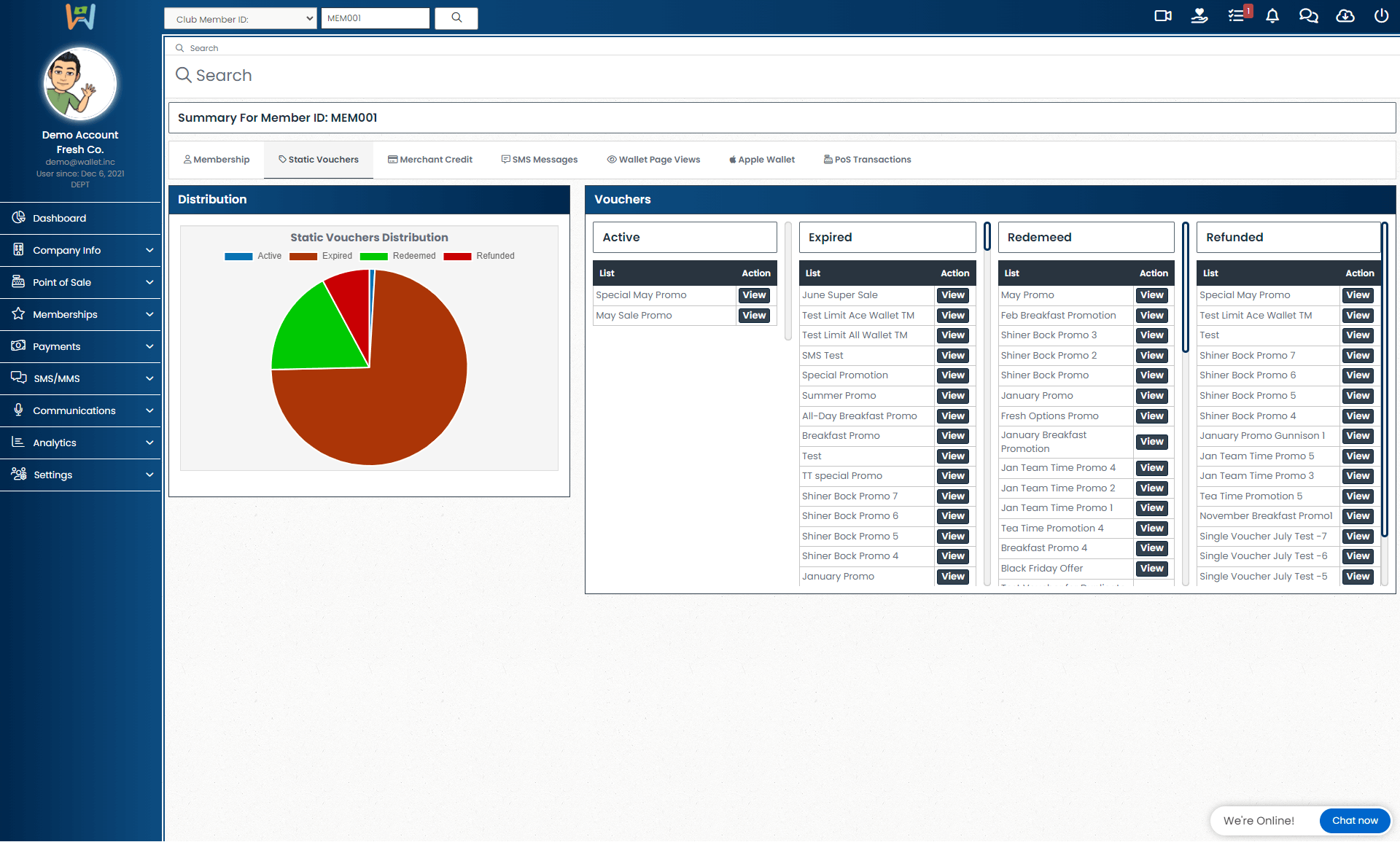
Task: Switch to the Merchant Credit tab
Action: pyautogui.click(x=430, y=160)
